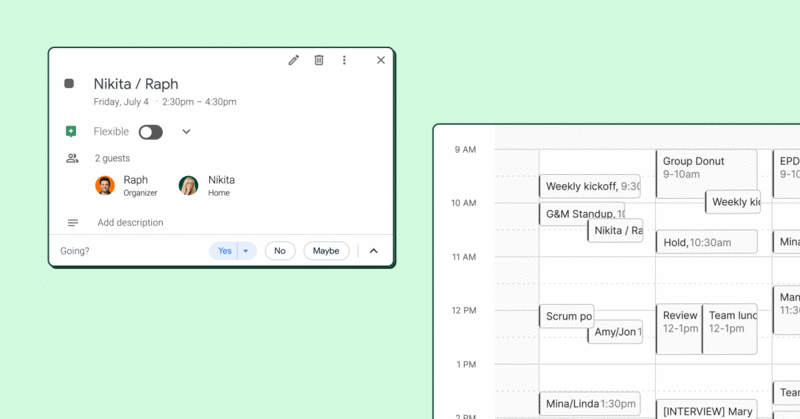Expand the Flexible options chevron

pyautogui.click(x=186, y=132)
